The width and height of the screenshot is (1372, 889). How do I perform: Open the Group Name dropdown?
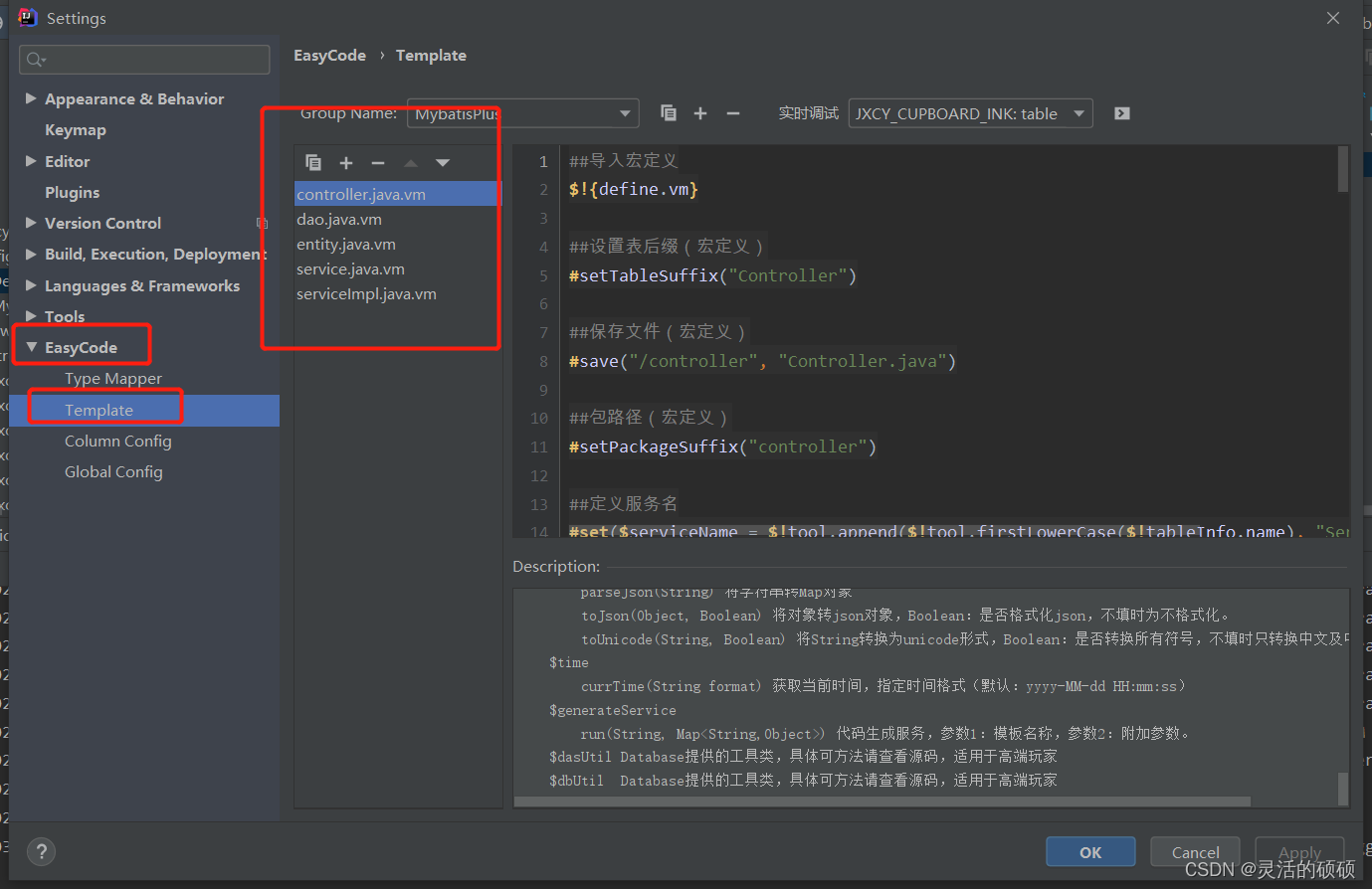pos(625,113)
